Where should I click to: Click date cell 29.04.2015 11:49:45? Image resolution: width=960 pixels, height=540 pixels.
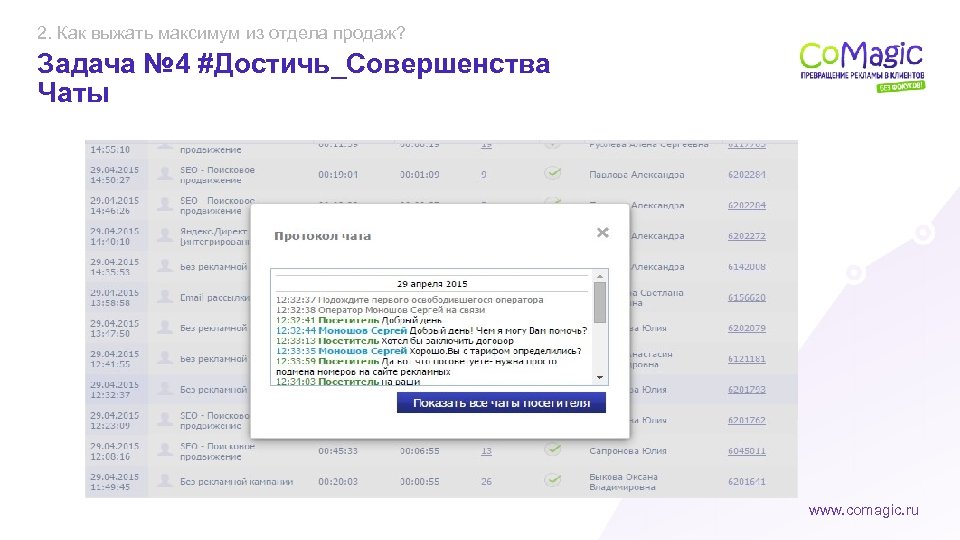pos(114,482)
